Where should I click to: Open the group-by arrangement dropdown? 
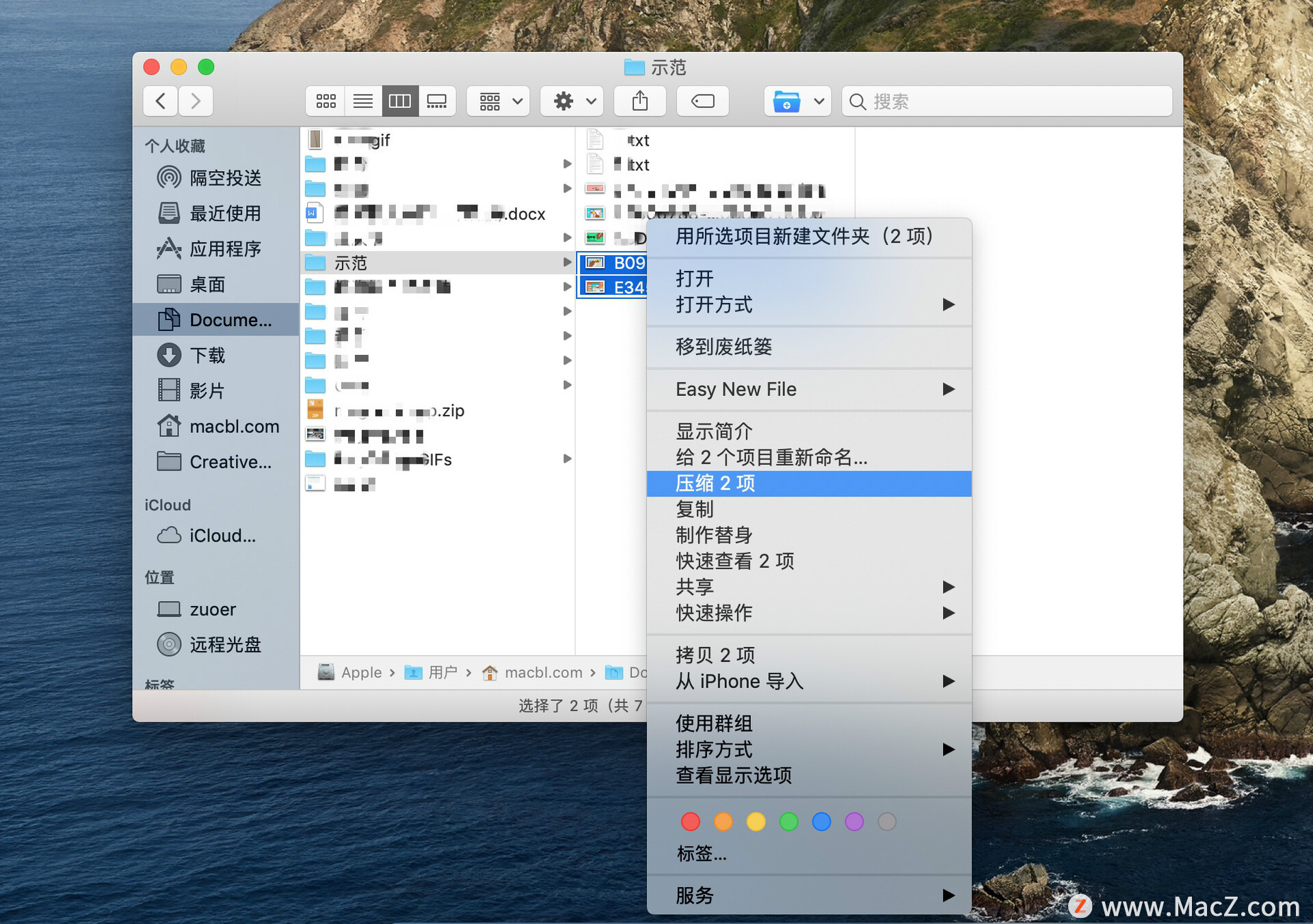[x=499, y=101]
